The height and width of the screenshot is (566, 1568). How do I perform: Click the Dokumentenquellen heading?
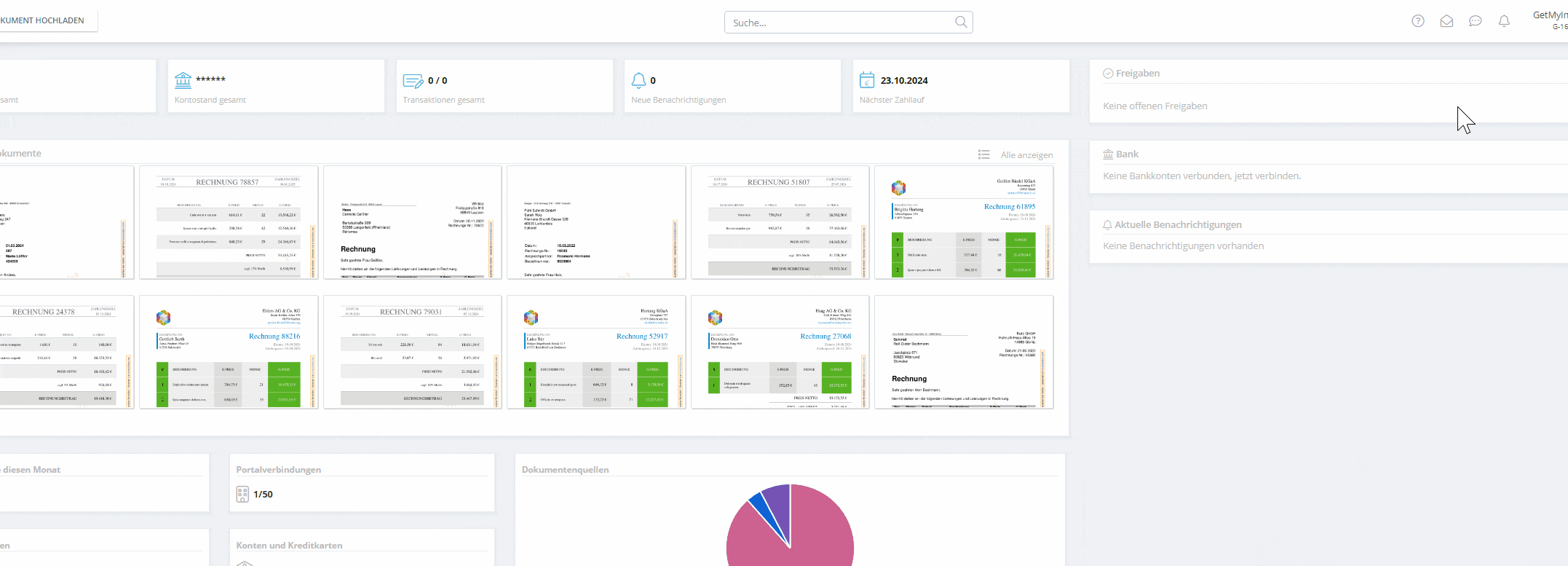pyautogui.click(x=566, y=470)
